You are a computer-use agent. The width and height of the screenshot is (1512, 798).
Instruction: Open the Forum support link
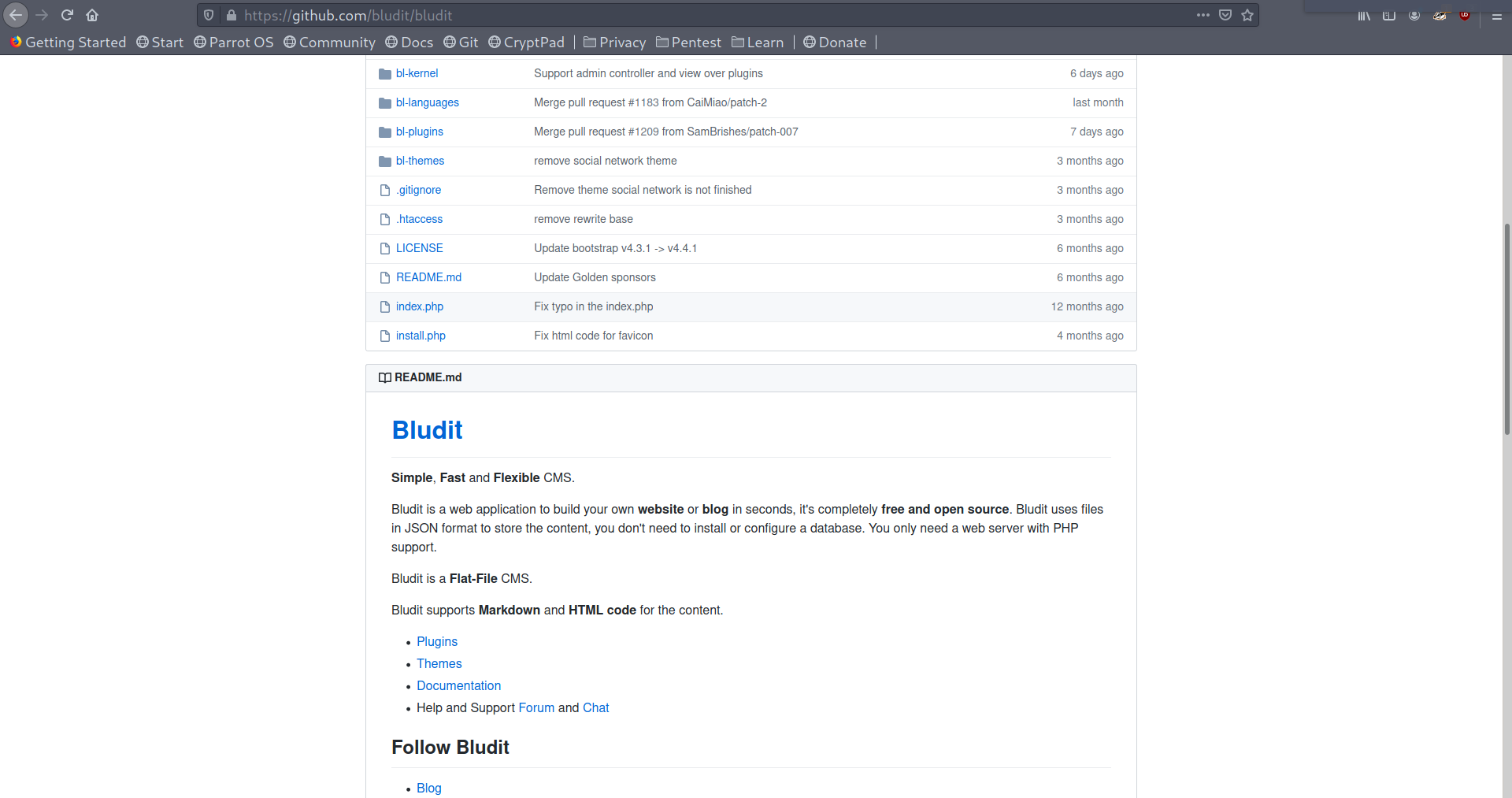pyautogui.click(x=536, y=708)
